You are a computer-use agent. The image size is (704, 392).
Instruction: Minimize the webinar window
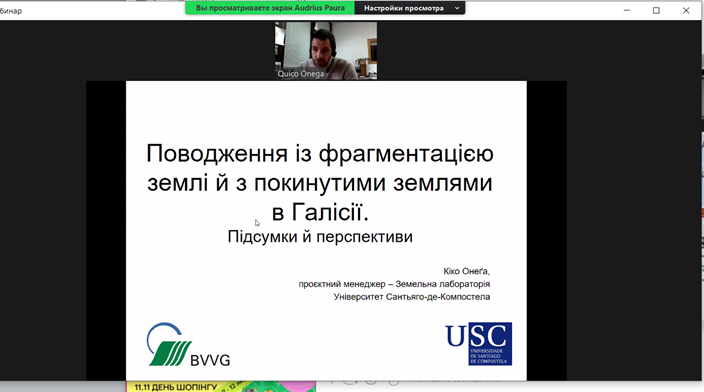coord(627,10)
